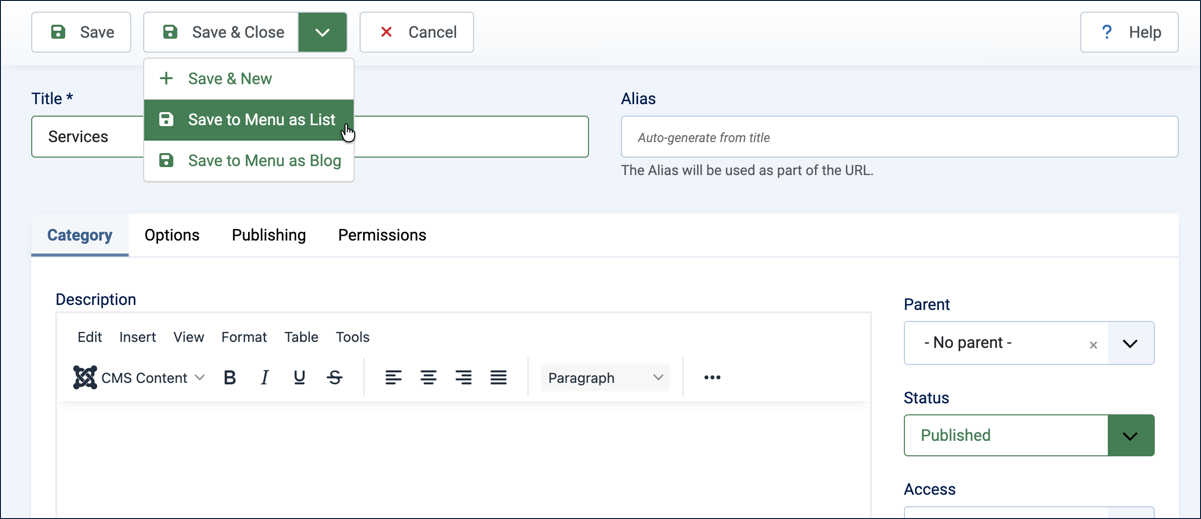
Task: Clear the No parent selection
Action: [x=1093, y=345]
